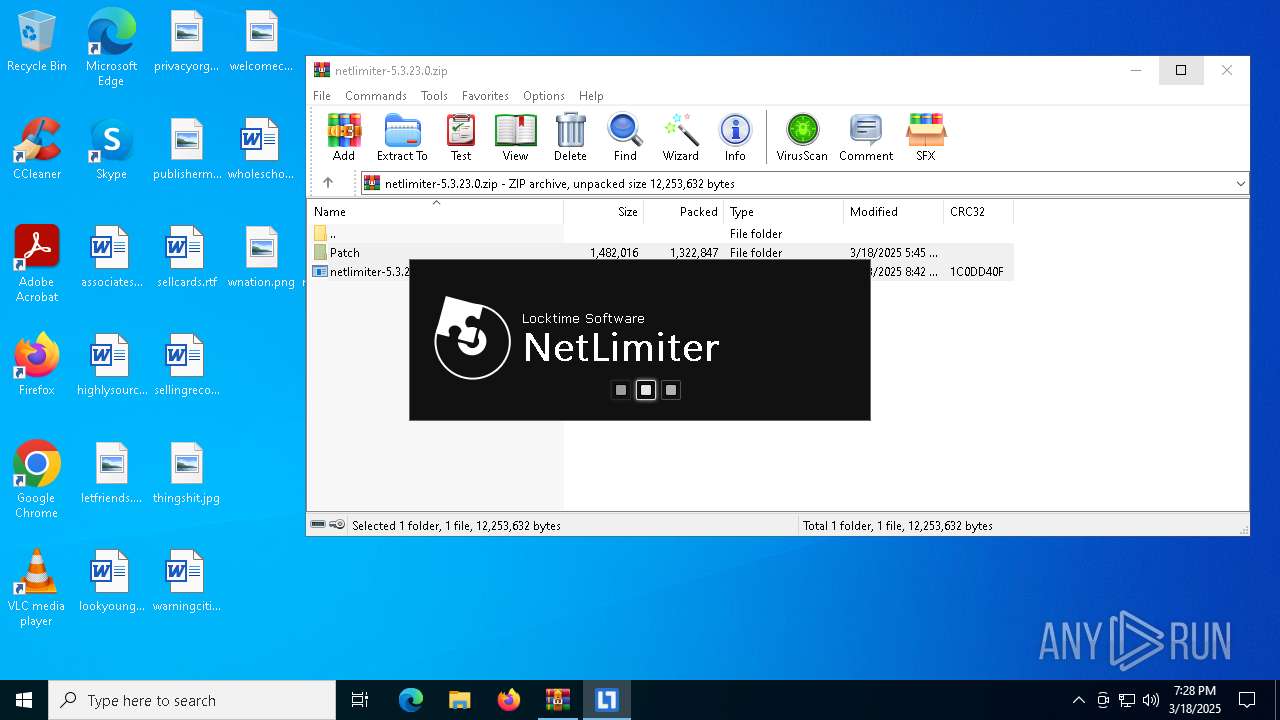Sort by the Modified column header
The height and width of the screenshot is (720, 1280).
894,212
